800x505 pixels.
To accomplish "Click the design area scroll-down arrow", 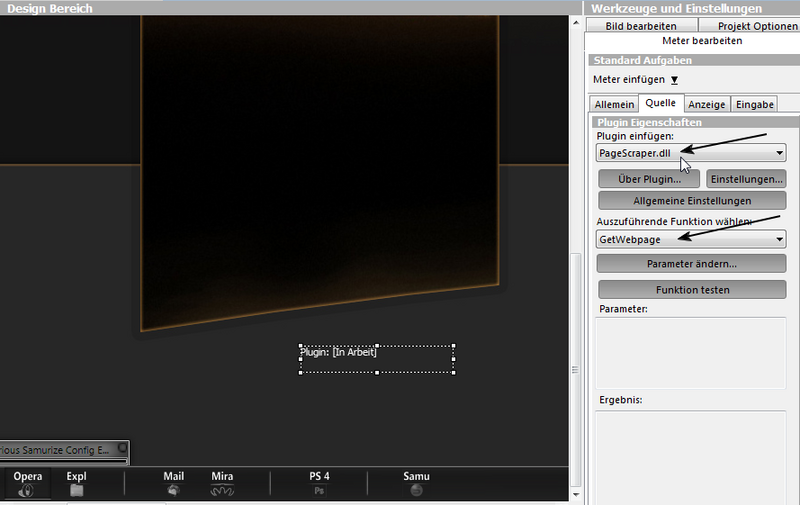I will (x=576, y=494).
